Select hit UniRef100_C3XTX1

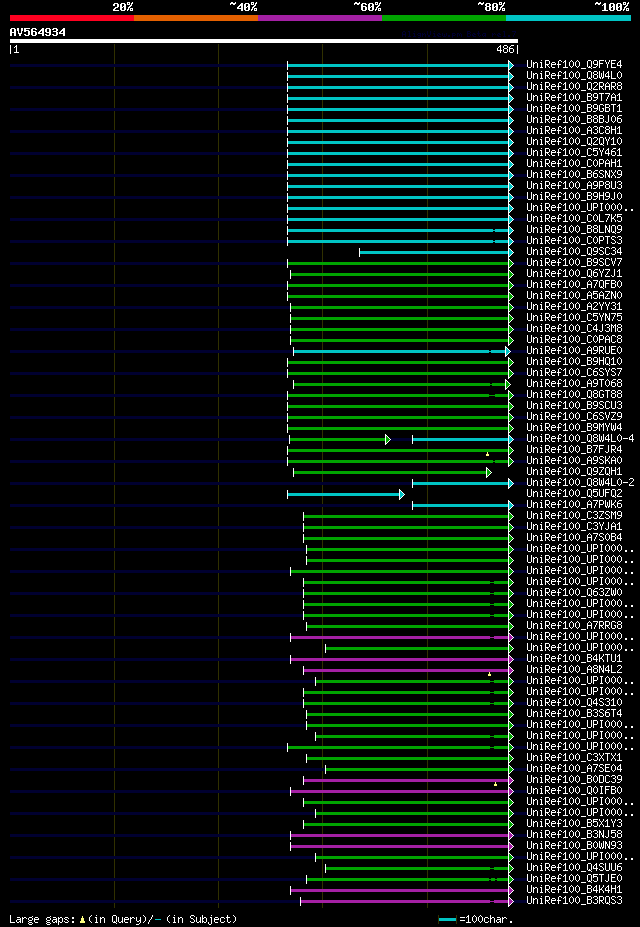pos(574,758)
